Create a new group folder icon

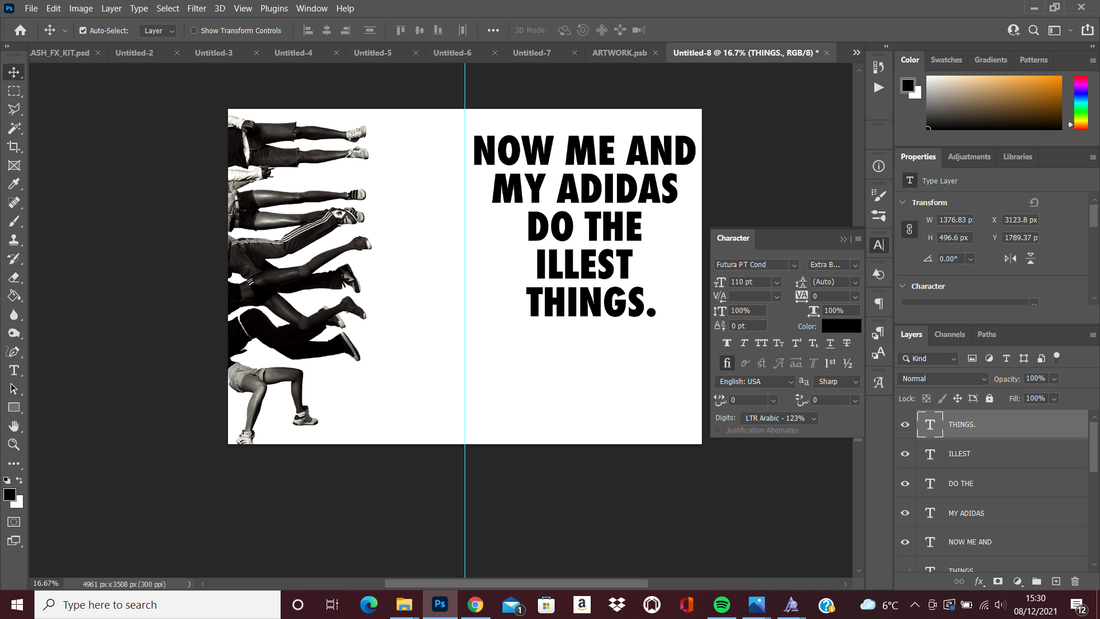click(x=1036, y=581)
